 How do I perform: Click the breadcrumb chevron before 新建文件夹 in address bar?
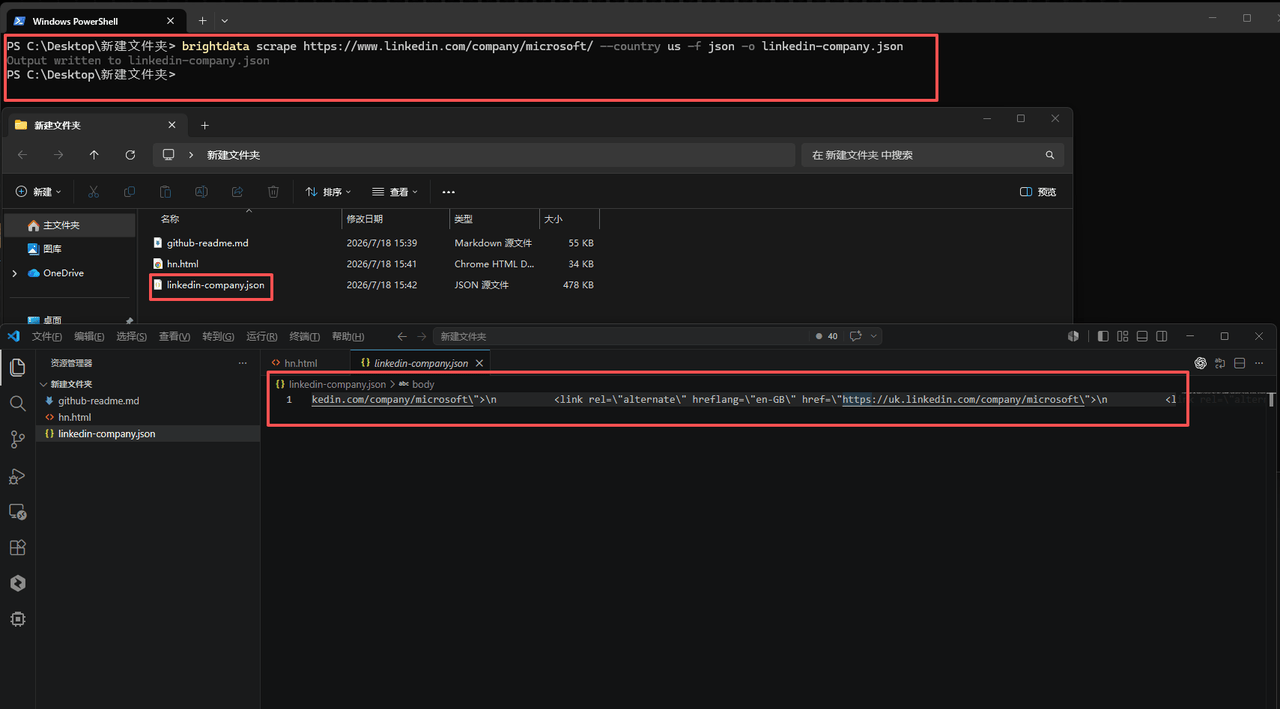click(190, 155)
